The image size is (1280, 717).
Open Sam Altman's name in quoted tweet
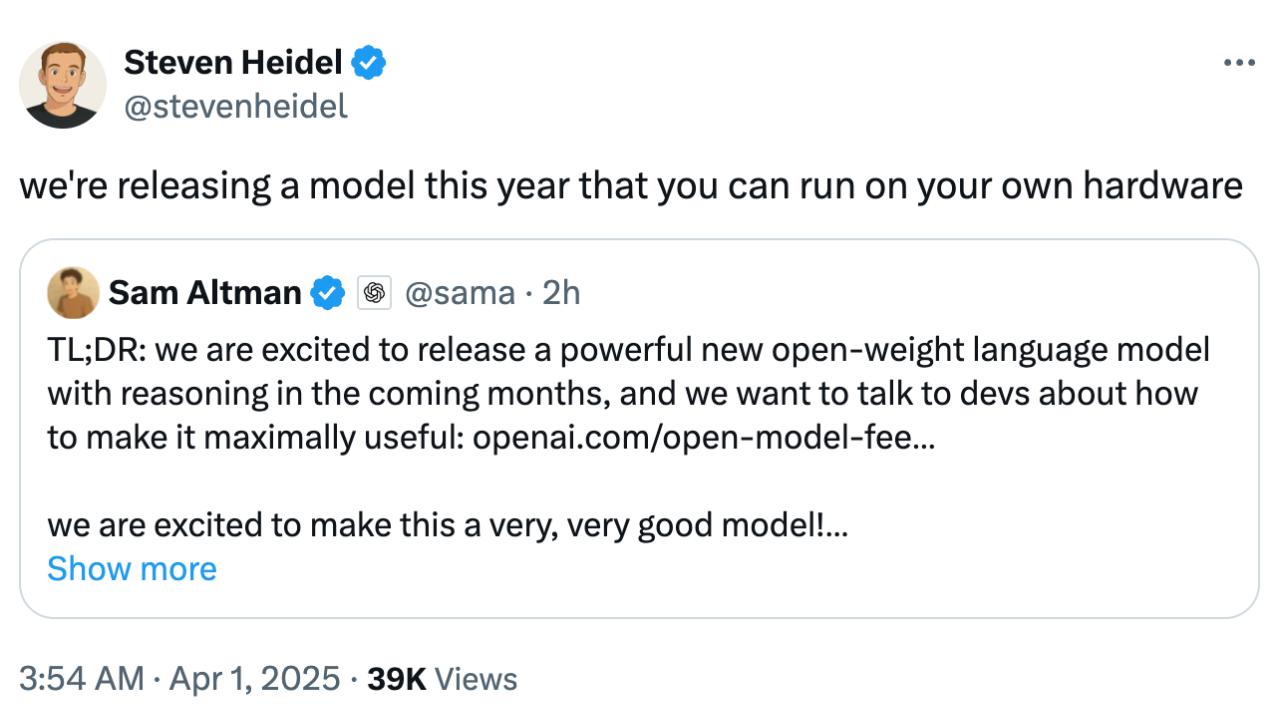[205, 293]
